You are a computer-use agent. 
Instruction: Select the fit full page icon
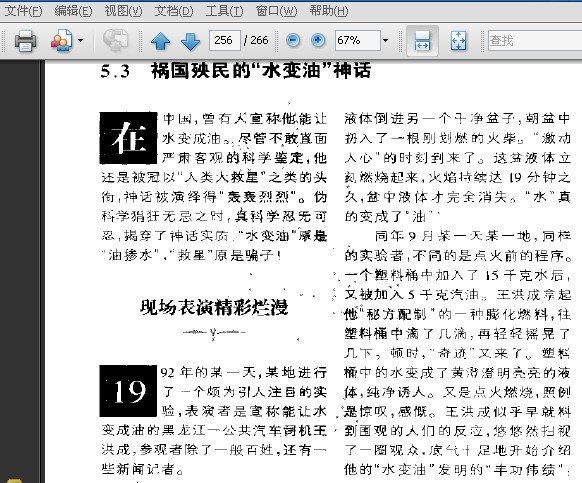pyautogui.click(x=458, y=40)
